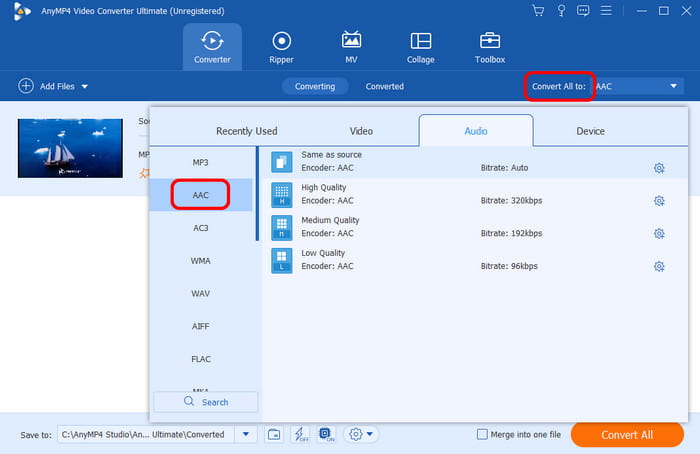Click the Add Files button label
700x454 pixels.
[57, 86]
